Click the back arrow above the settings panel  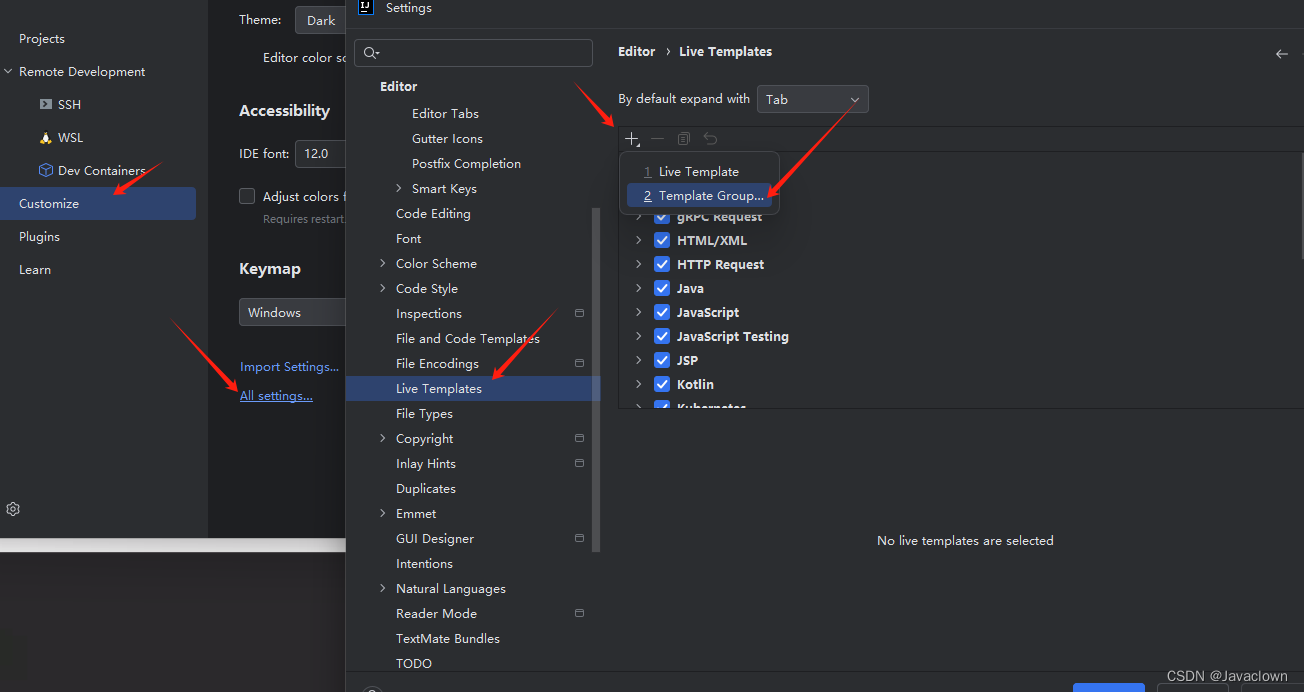point(1282,54)
